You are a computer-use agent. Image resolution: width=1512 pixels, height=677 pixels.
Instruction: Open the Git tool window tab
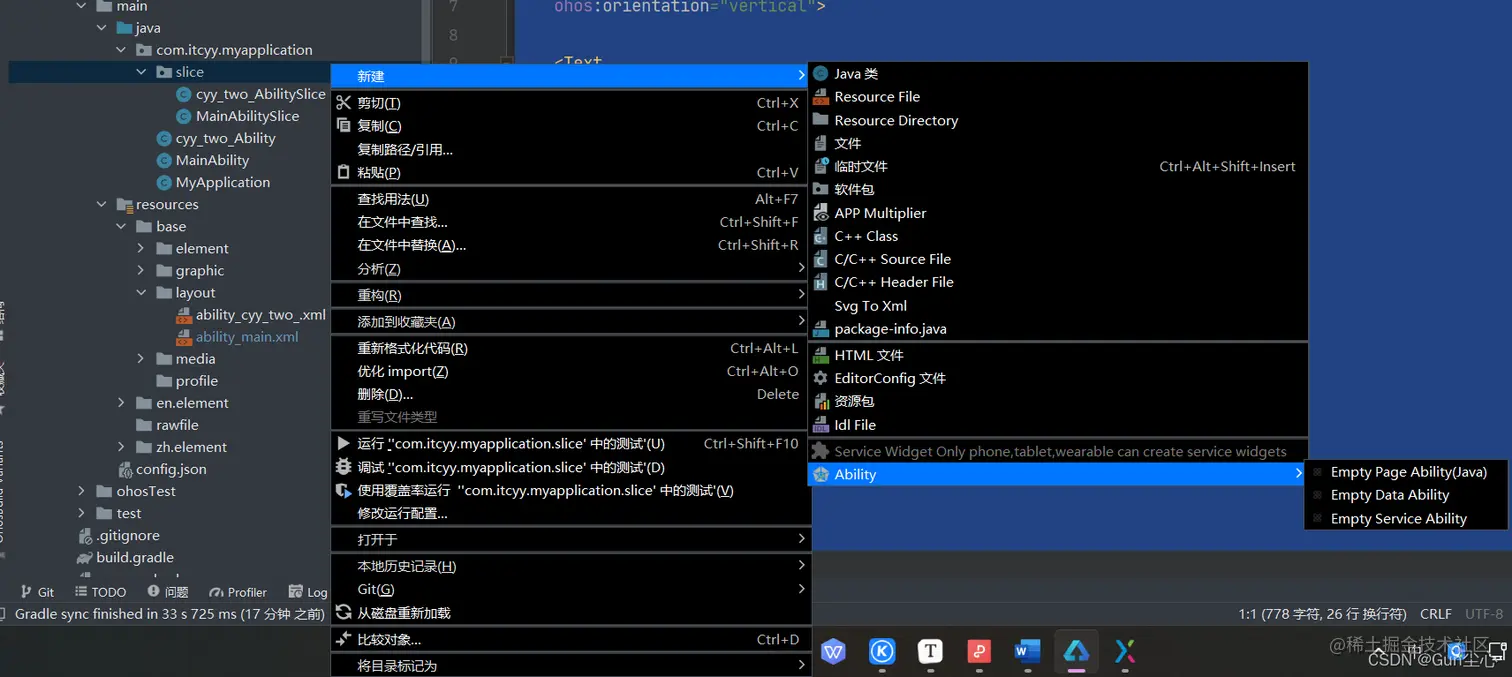pos(37,592)
